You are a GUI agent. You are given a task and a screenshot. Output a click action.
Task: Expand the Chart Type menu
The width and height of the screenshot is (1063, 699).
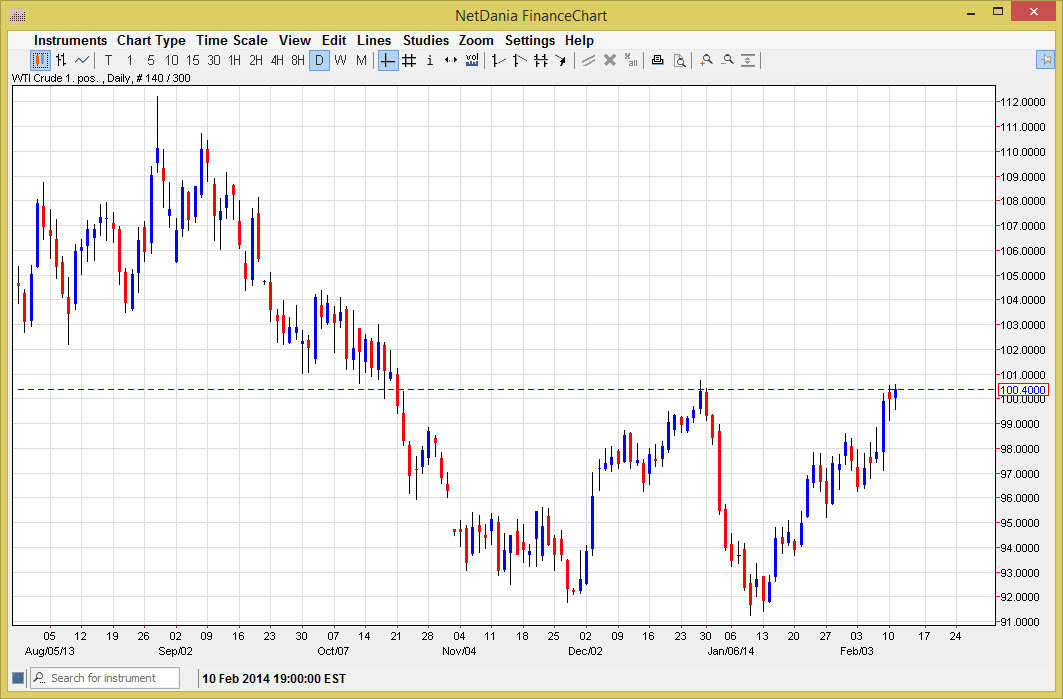click(151, 40)
